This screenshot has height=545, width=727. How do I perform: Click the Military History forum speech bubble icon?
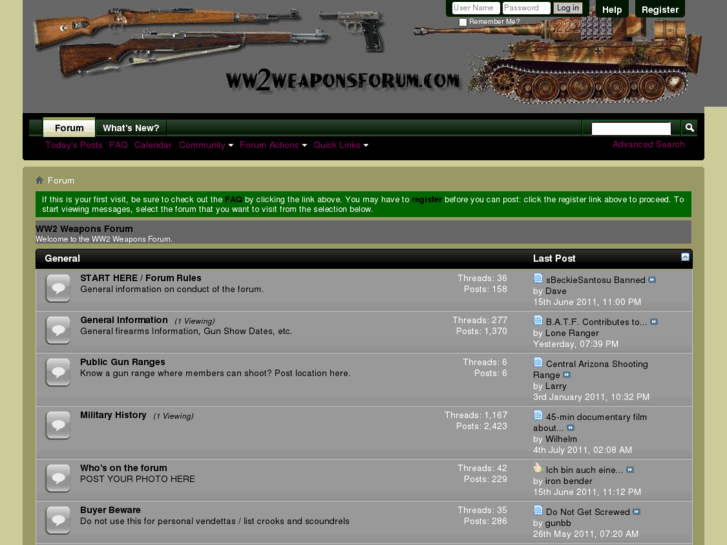pyautogui.click(x=58, y=425)
